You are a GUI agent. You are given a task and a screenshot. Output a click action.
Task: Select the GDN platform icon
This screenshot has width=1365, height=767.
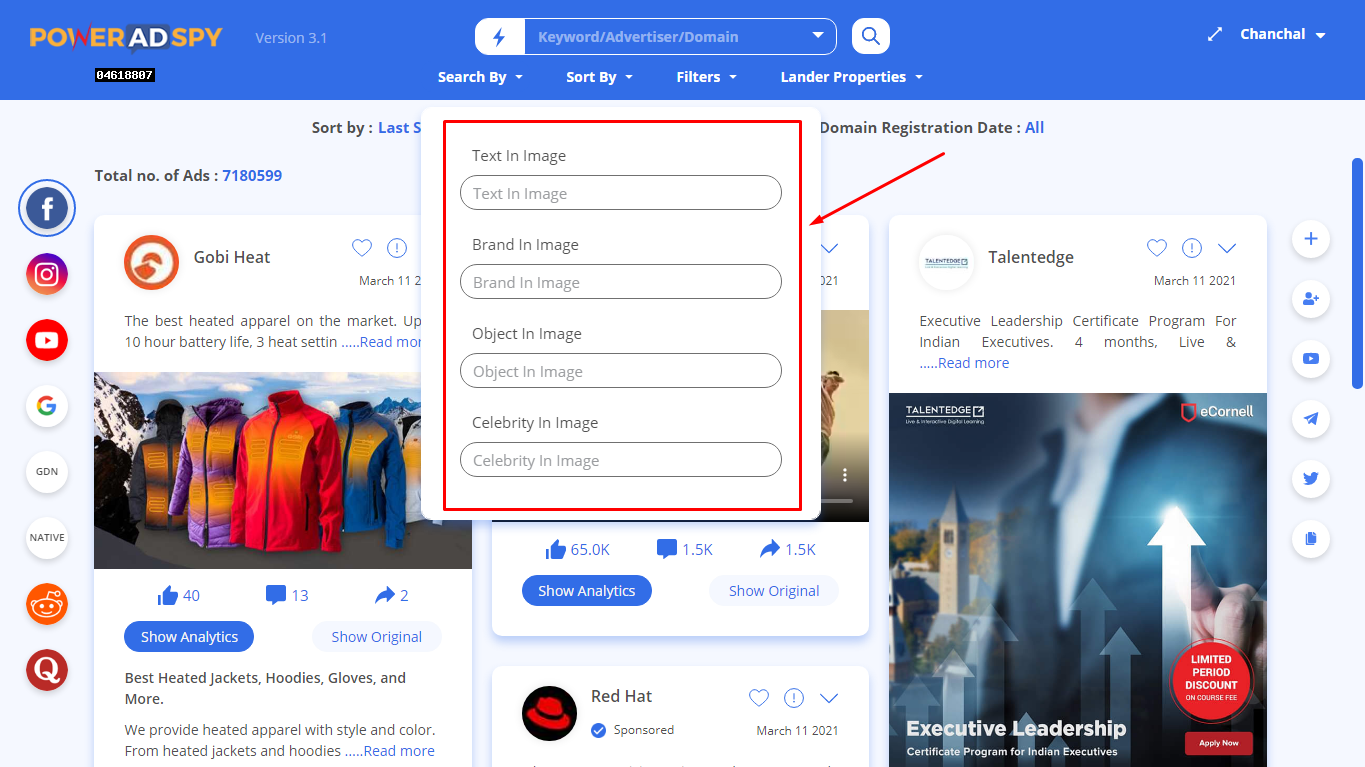(47, 472)
